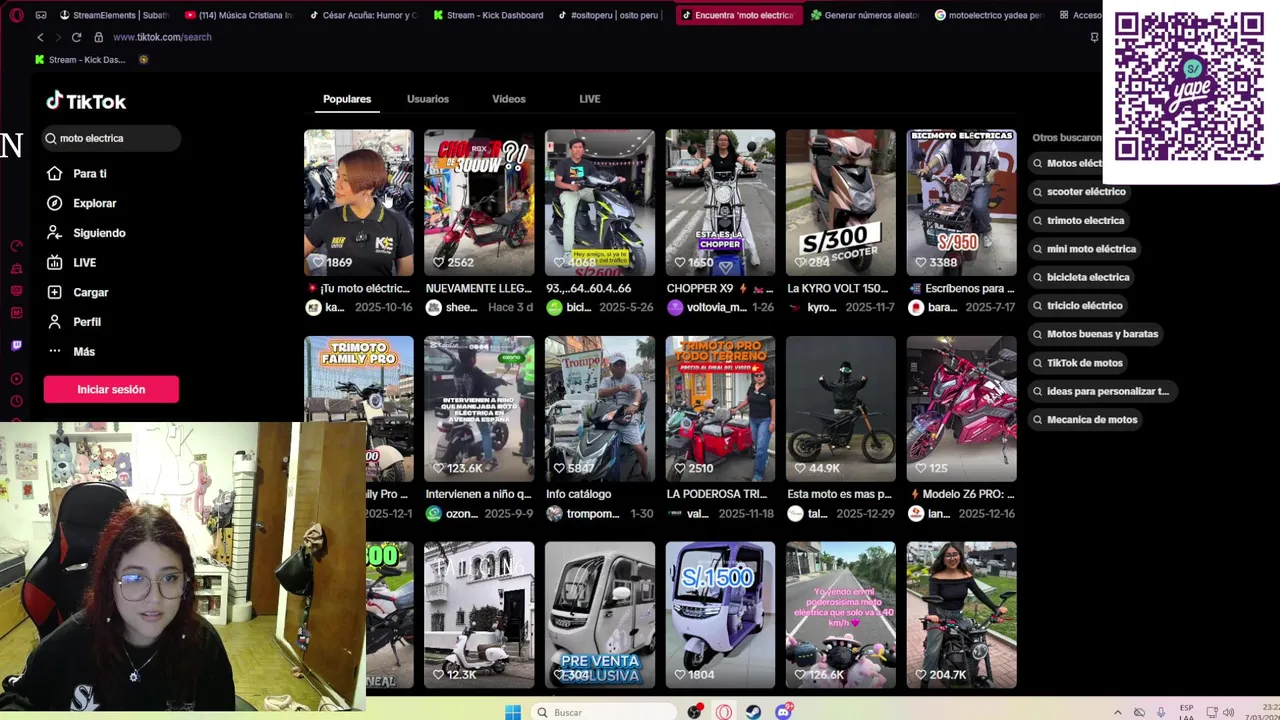1280x720 pixels.
Task: Open Opera sidebar history clock icon
Action: click(16, 401)
